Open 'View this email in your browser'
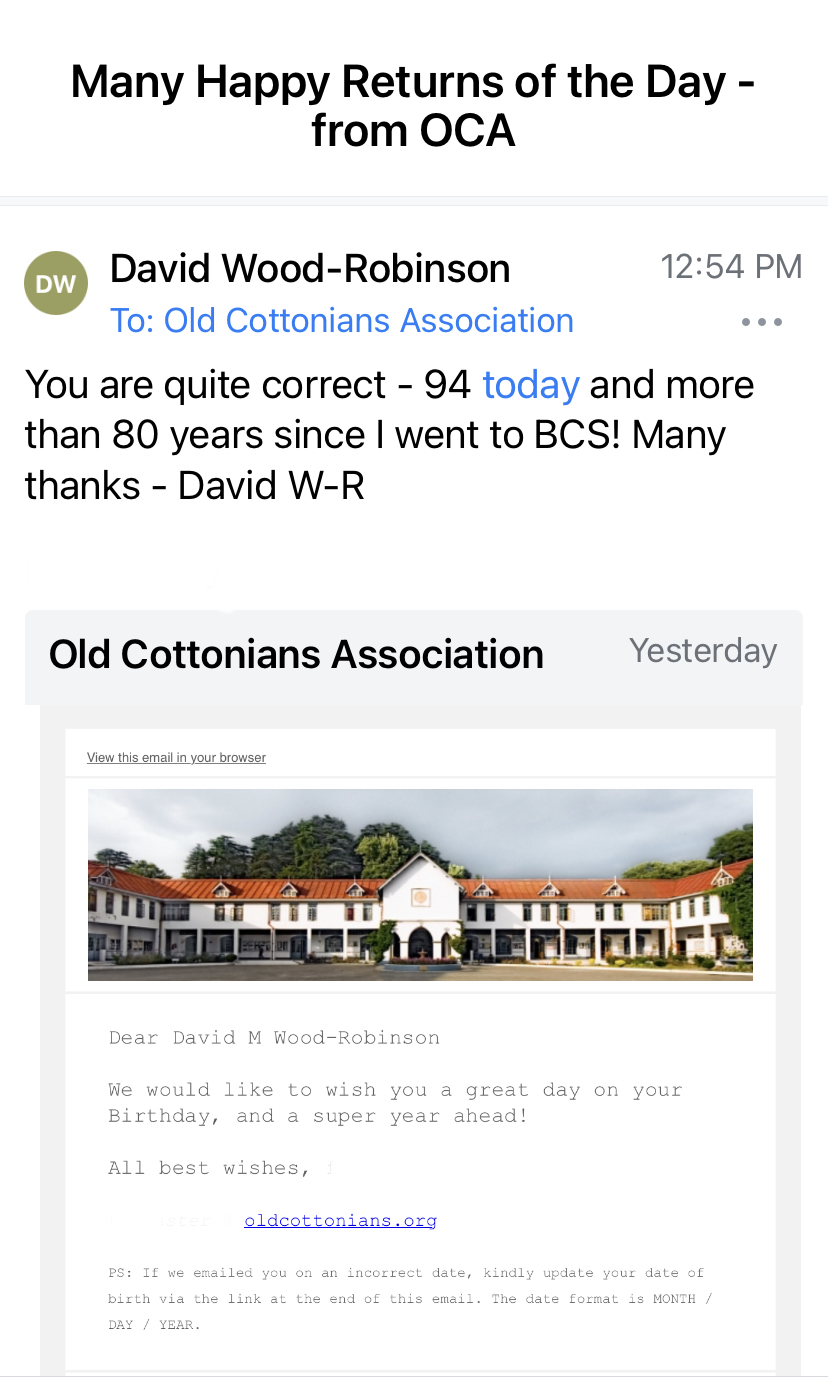 click(x=176, y=758)
